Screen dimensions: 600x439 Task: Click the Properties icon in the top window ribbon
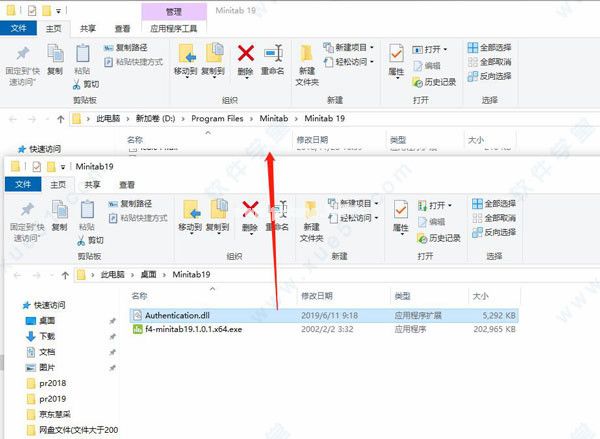396,54
